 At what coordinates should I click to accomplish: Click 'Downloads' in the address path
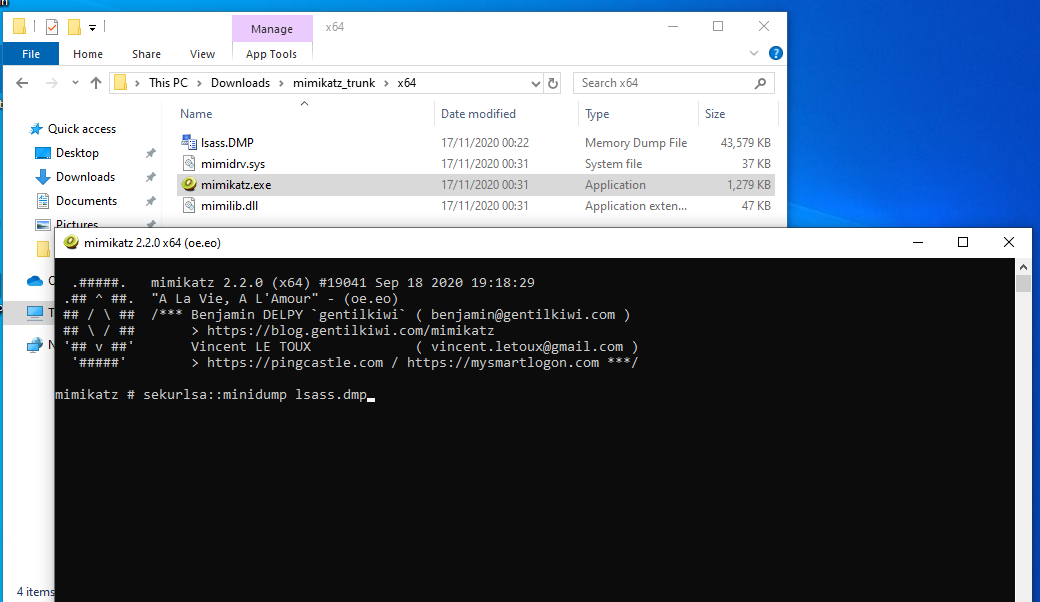click(x=240, y=83)
